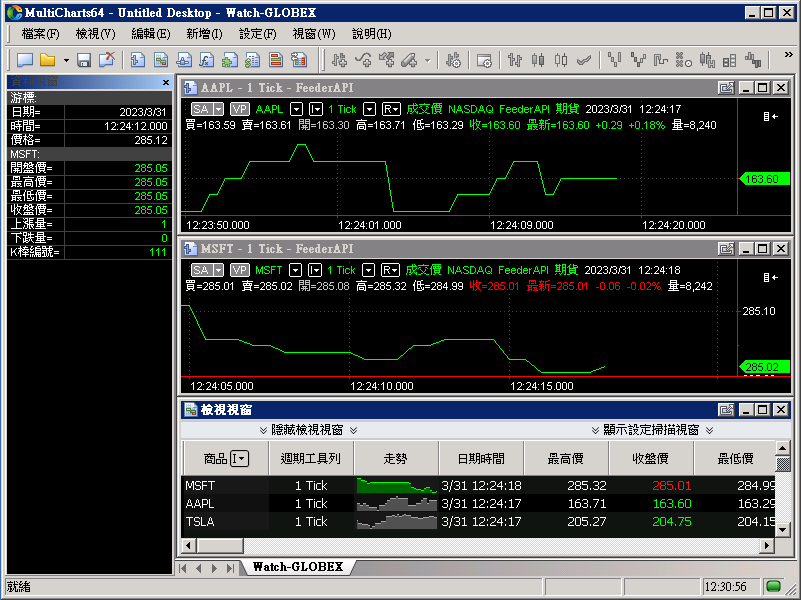The width and height of the screenshot is (801, 600).
Task: Toggle SA button in AAPL chart
Action: click(201, 109)
